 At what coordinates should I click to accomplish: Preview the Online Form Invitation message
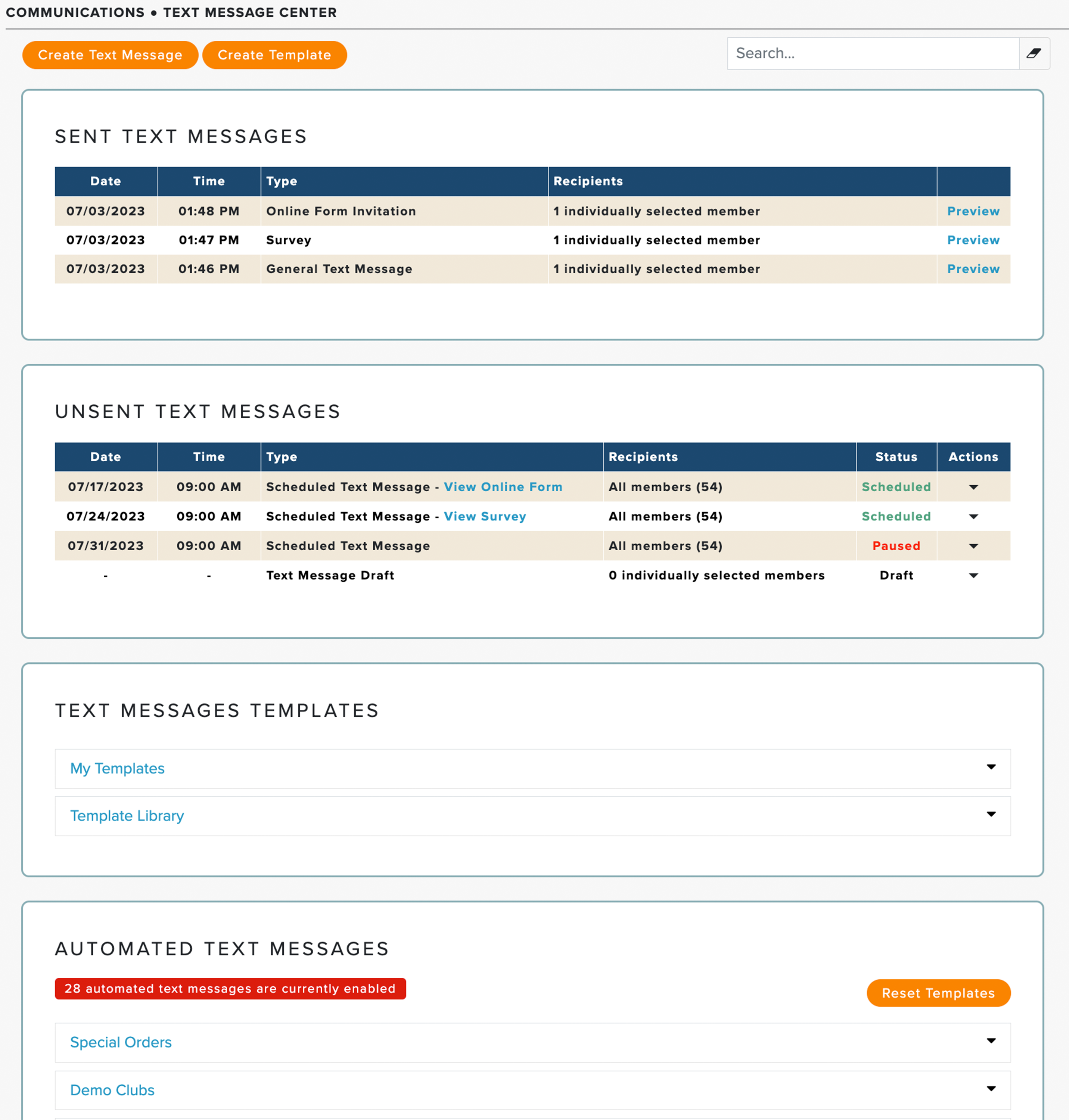point(973,211)
